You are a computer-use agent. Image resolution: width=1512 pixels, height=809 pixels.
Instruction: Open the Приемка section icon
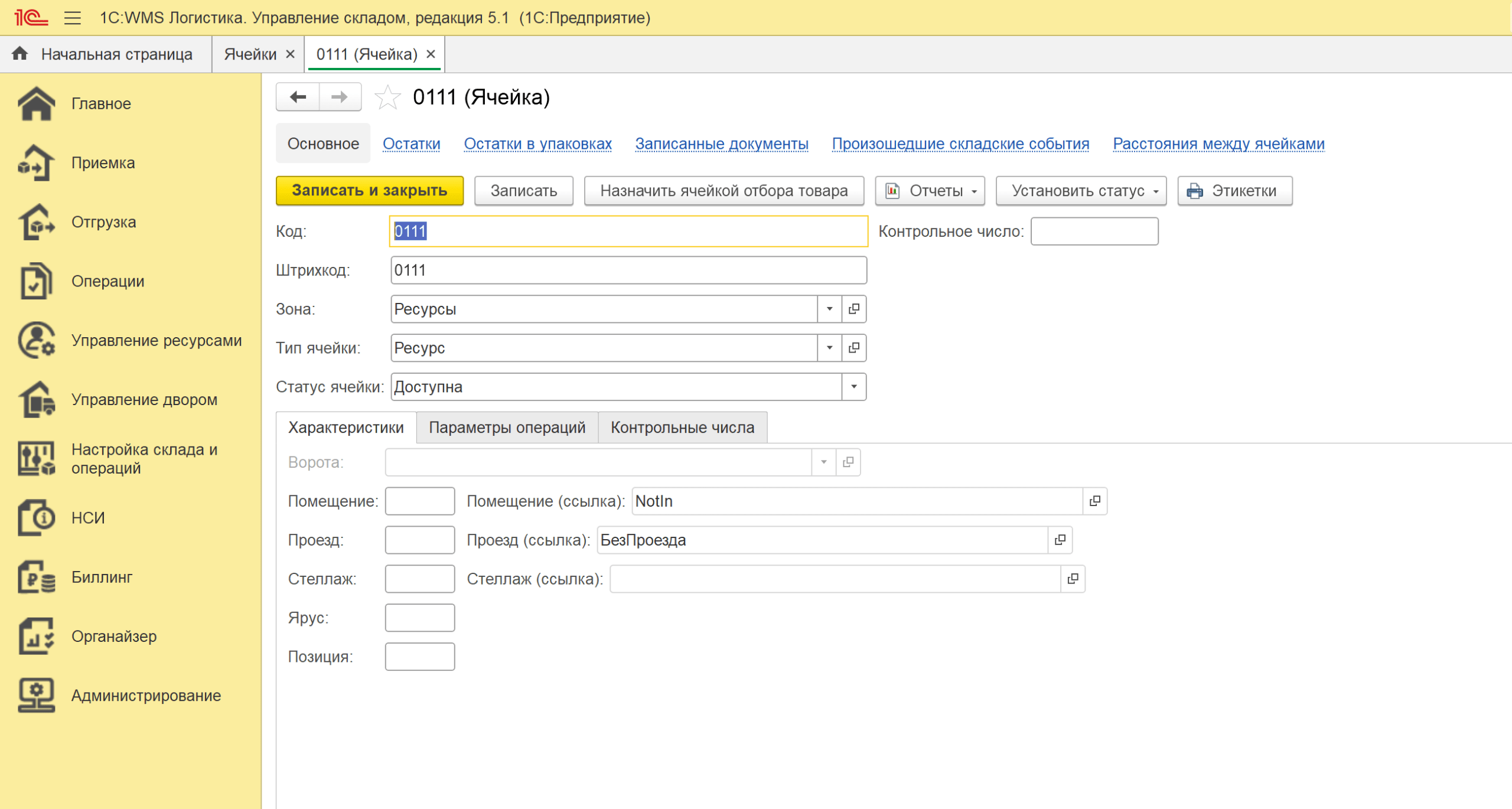(x=36, y=163)
